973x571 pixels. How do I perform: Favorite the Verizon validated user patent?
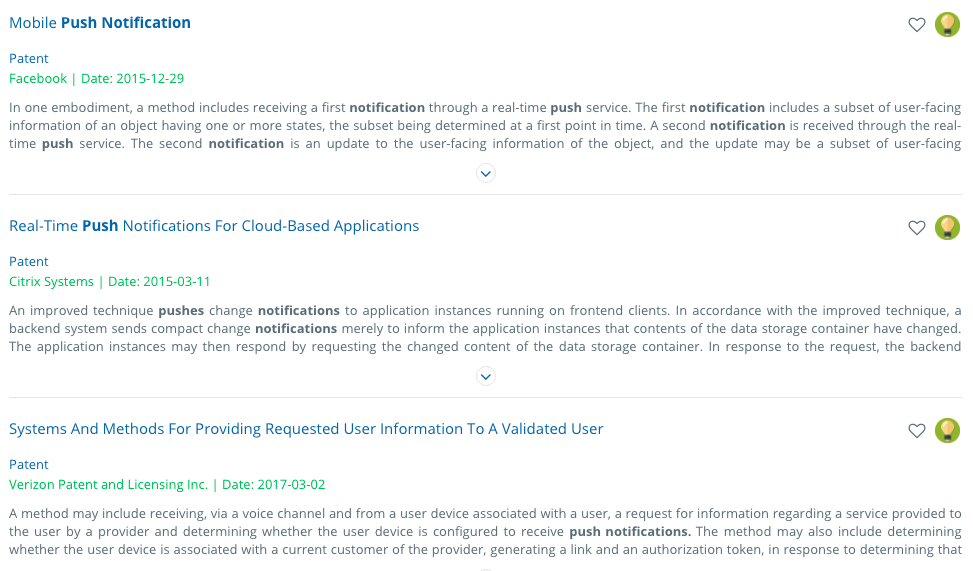916,431
